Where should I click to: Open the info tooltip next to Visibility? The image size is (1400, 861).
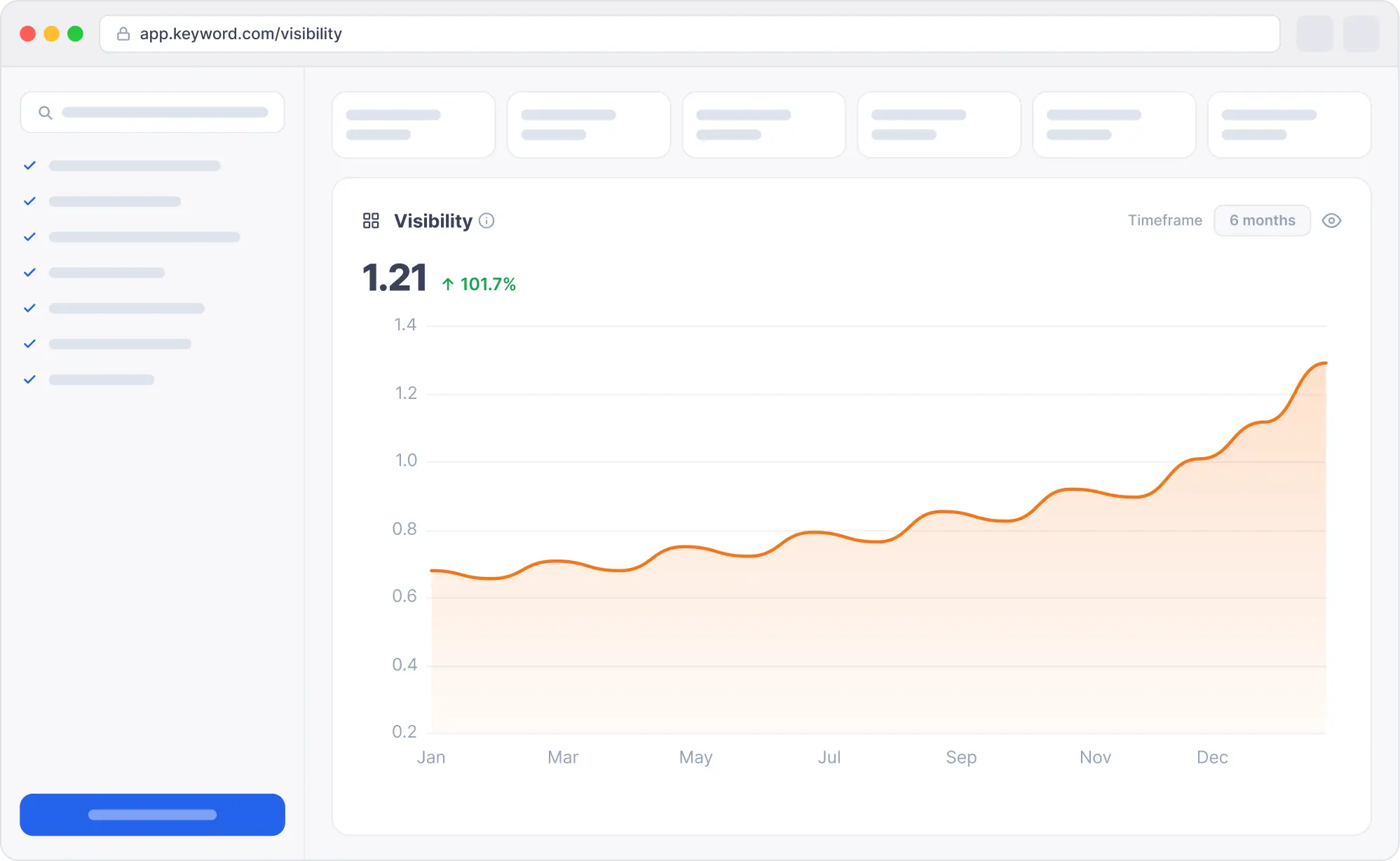[487, 221]
